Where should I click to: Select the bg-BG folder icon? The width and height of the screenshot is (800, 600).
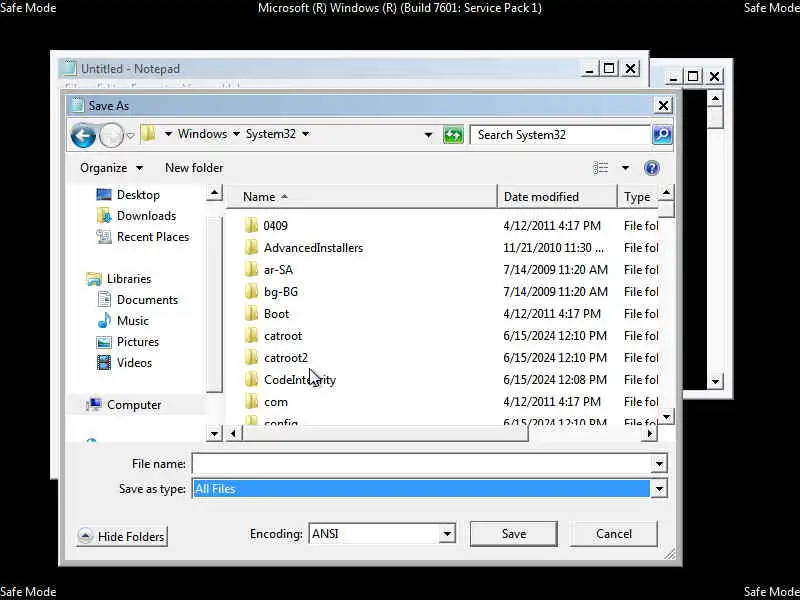point(252,291)
